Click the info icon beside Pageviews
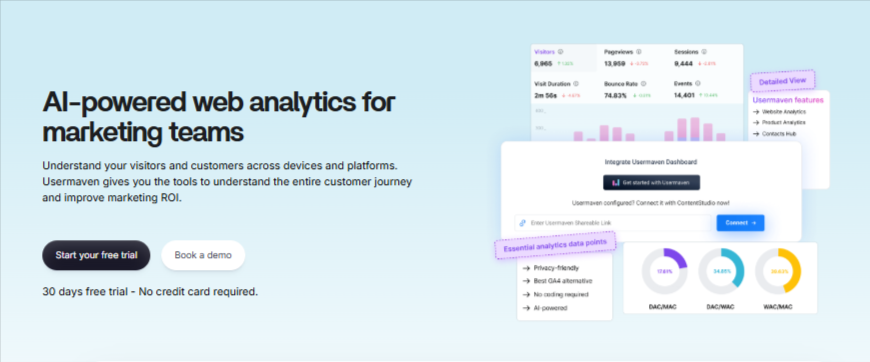 click(639, 52)
